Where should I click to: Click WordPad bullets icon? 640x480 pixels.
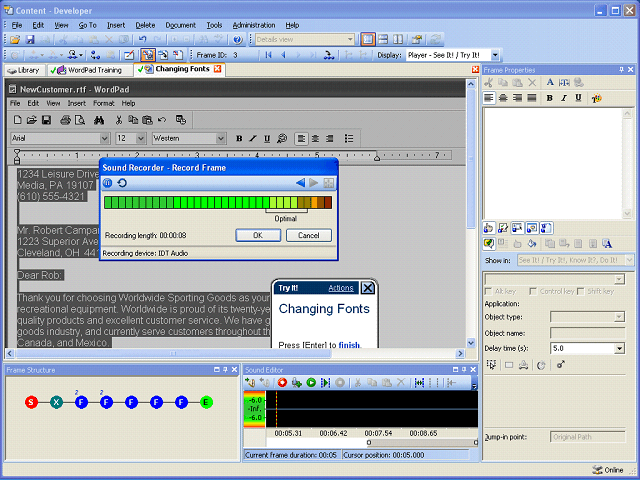click(x=349, y=139)
